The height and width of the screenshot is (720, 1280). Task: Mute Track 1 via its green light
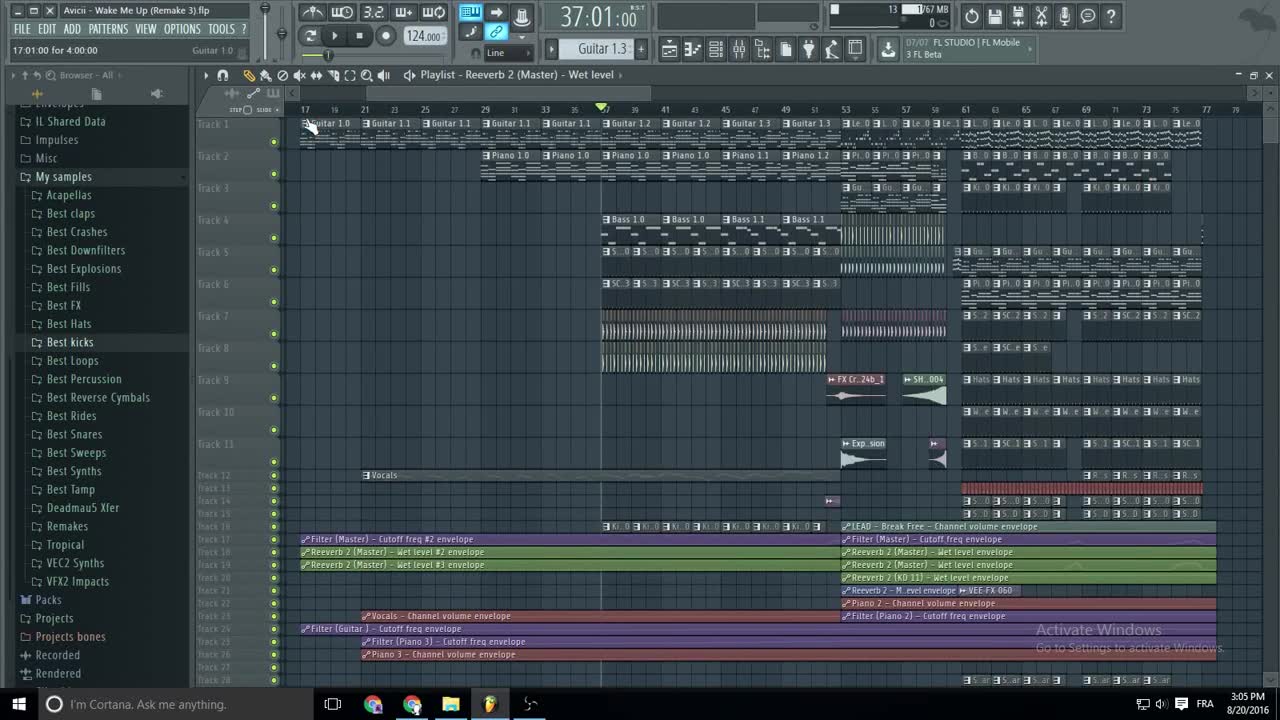[274, 142]
